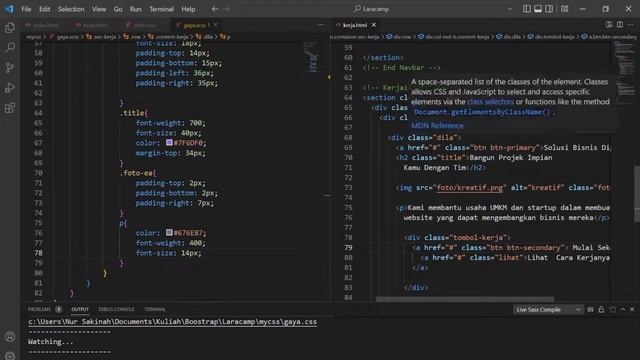The height and width of the screenshot is (360, 640).
Task: Select .dila in scss breadcrumb
Action: tap(204, 37)
